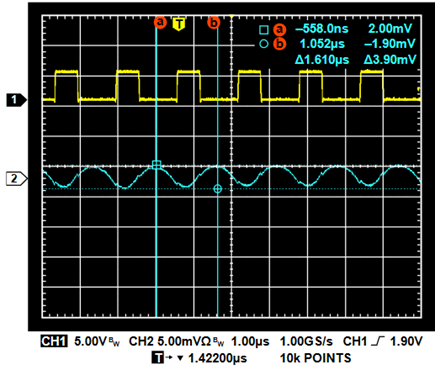
Task: Click trigger delay value 1.42200µs
Action: click(x=218, y=359)
